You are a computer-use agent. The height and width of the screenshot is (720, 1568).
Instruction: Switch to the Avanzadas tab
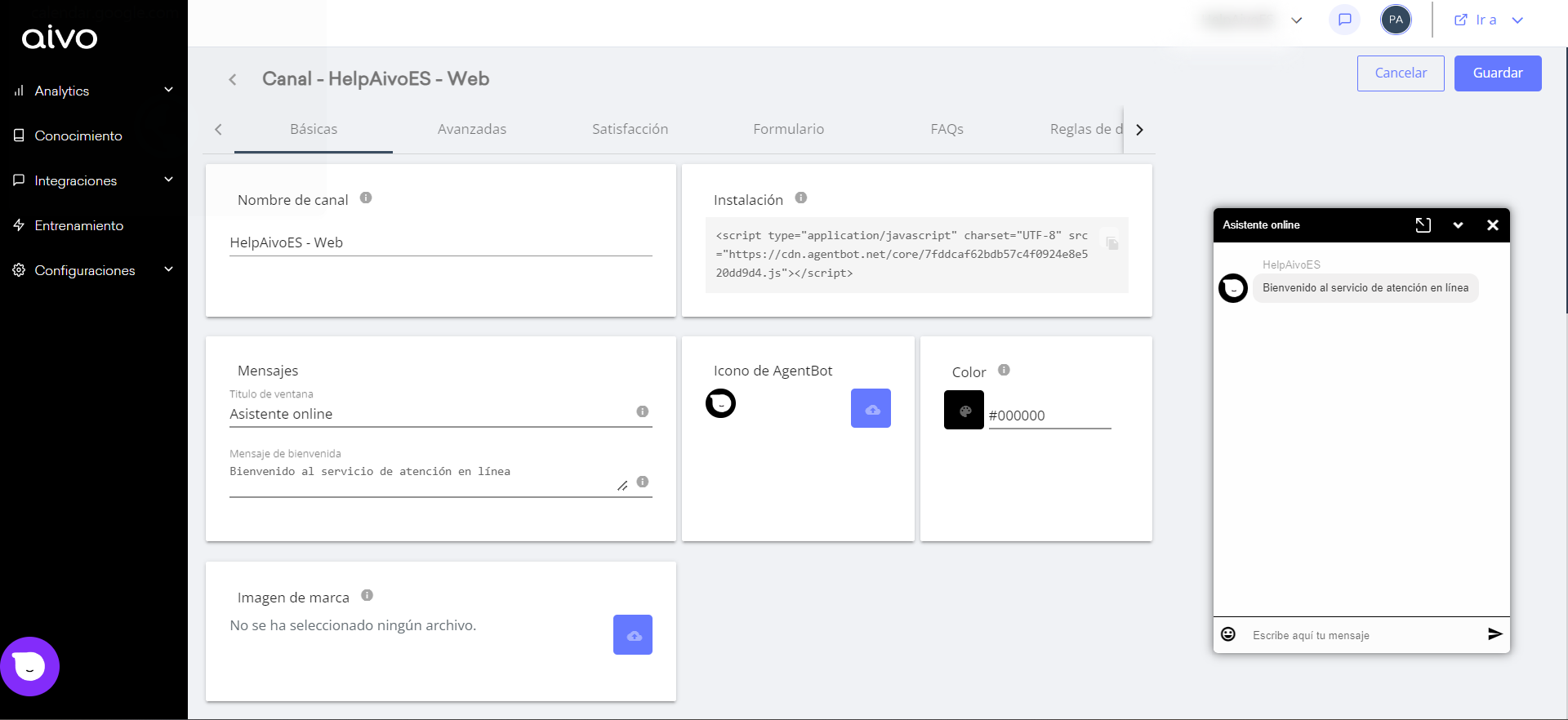click(x=471, y=129)
